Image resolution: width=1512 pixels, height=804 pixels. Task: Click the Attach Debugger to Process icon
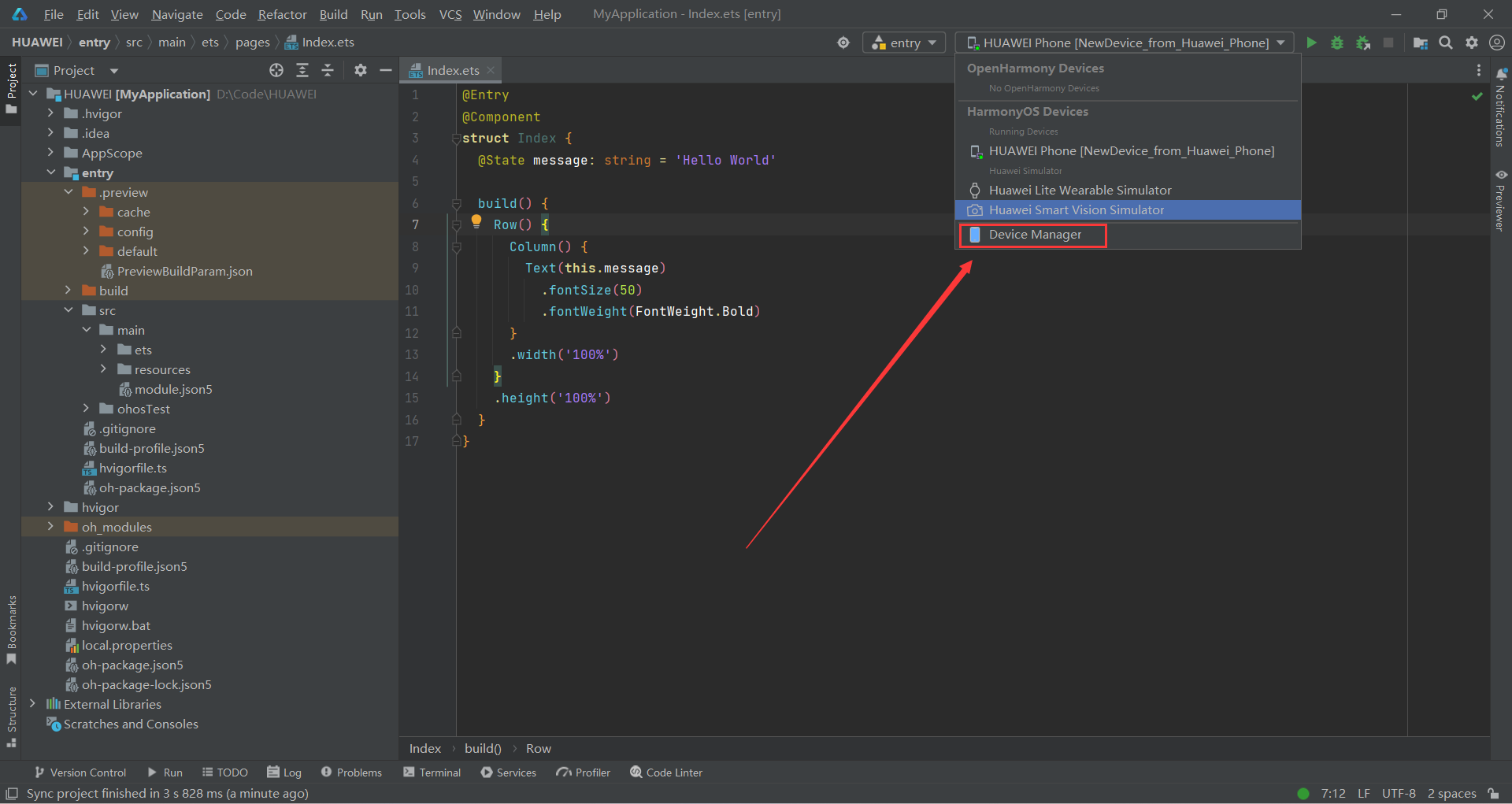1363,43
